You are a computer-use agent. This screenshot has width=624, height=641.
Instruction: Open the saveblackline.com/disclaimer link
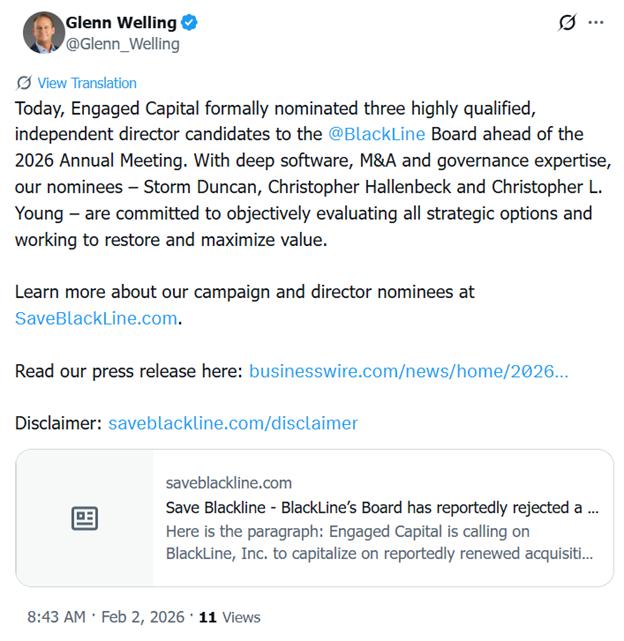232,423
